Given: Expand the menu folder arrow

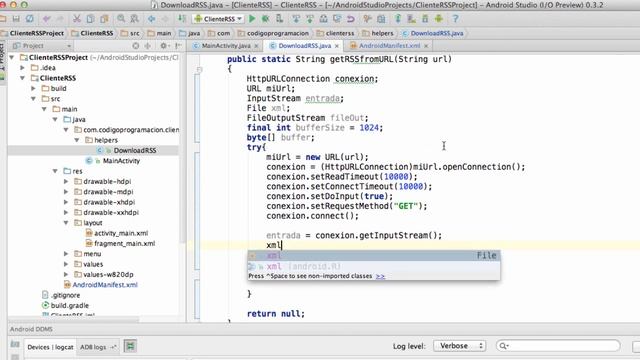Looking at the screenshot, I should tap(66, 254).
